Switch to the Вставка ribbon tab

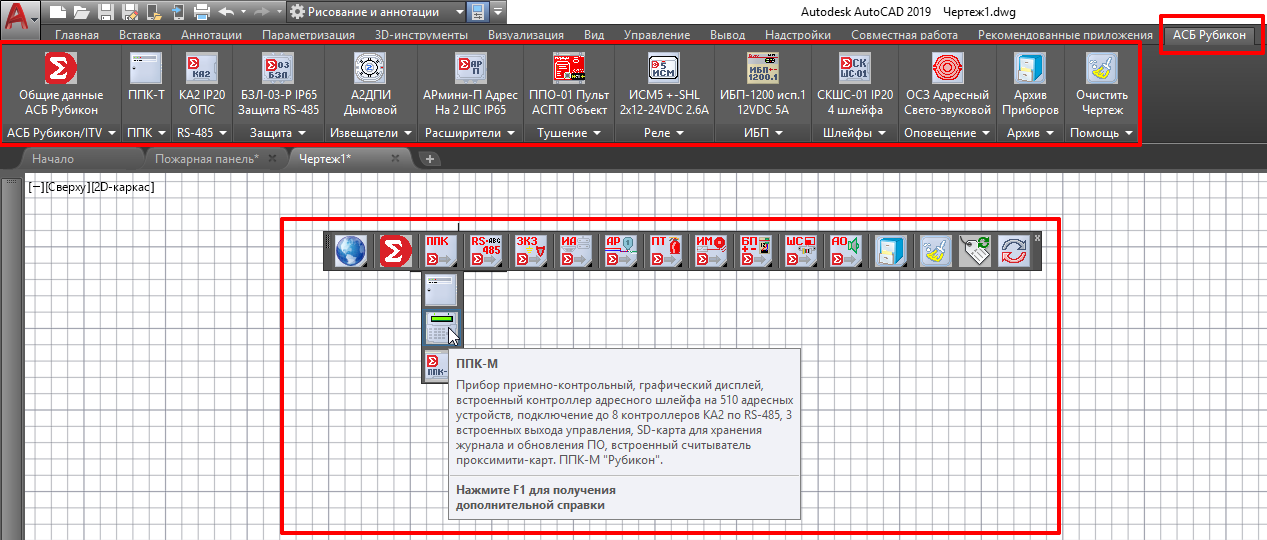coord(140,35)
